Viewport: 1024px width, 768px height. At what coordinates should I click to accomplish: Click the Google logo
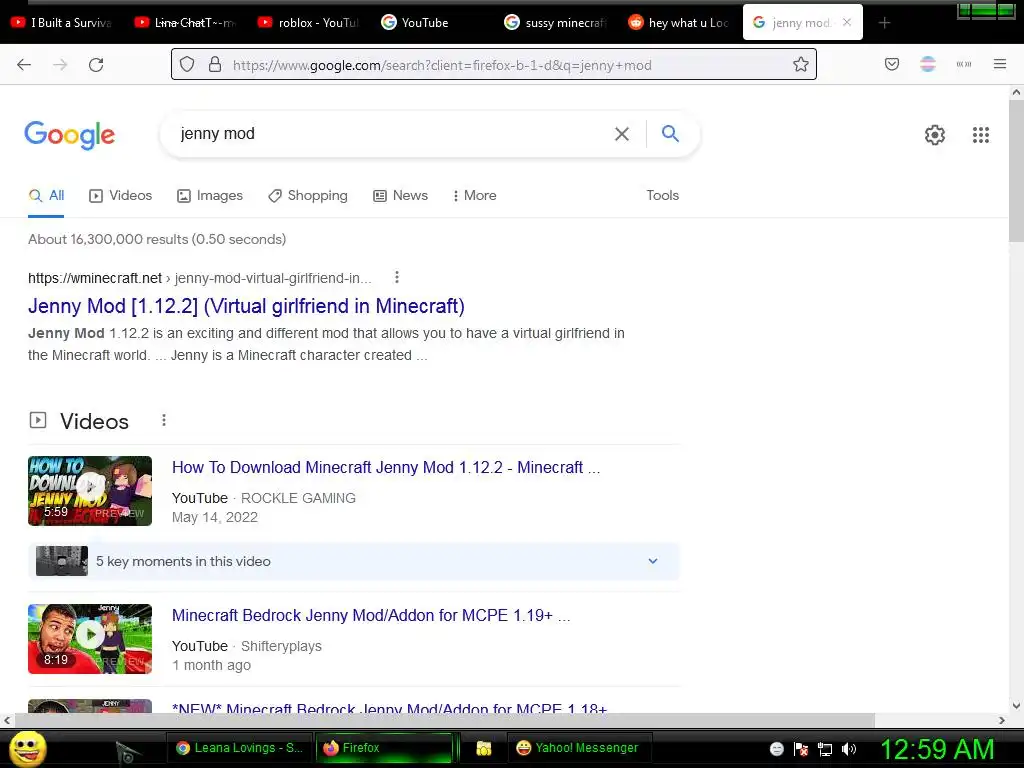[70, 135]
